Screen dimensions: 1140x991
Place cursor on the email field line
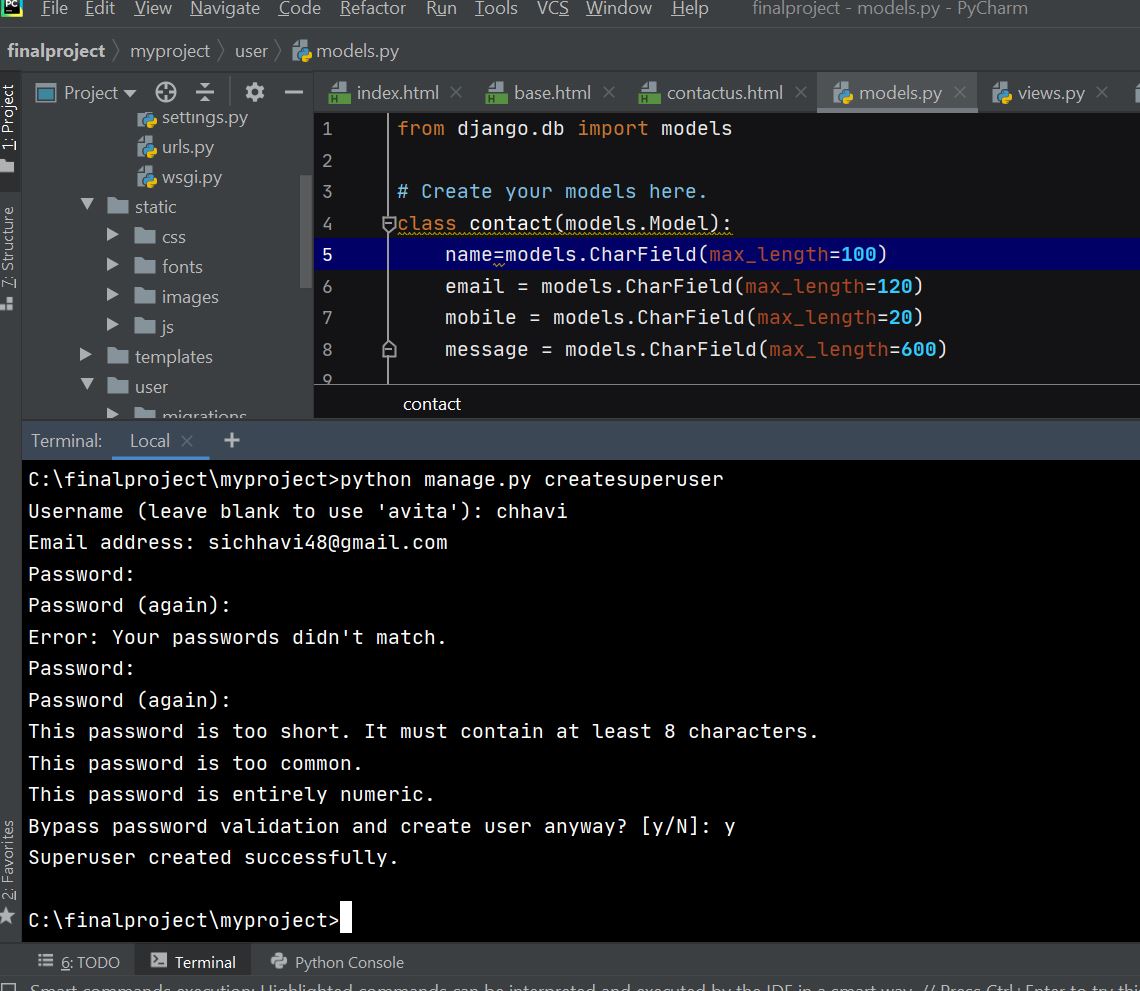tap(683, 286)
